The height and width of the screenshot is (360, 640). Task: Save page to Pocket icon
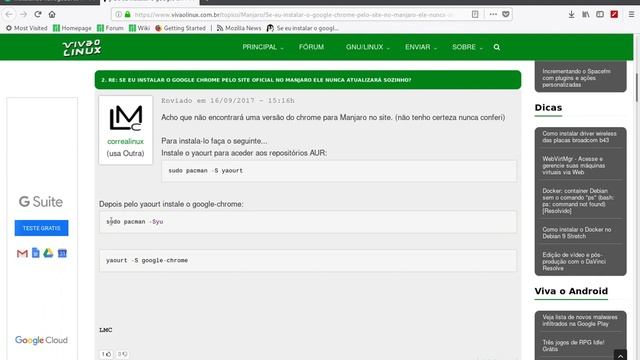(506, 14)
